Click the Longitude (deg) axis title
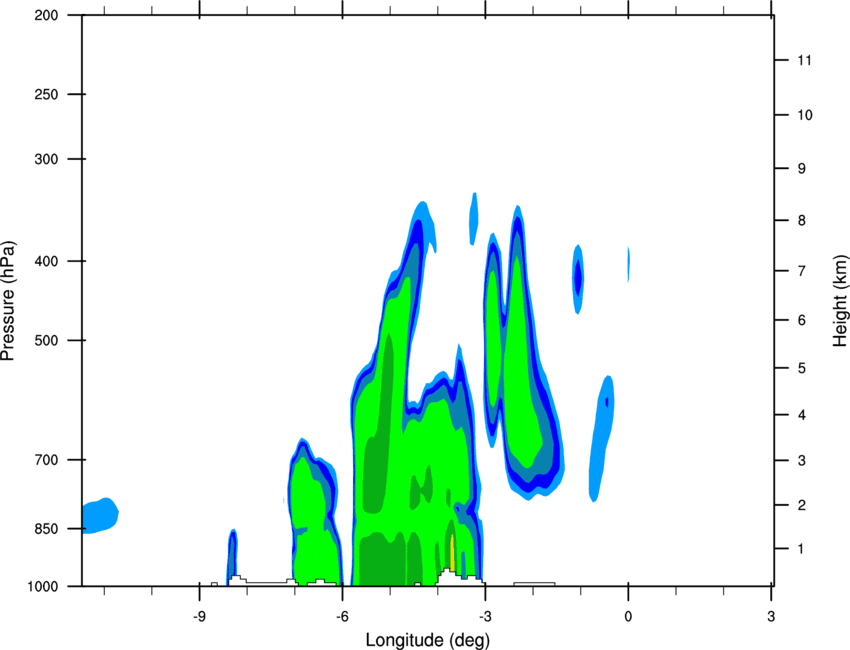The width and height of the screenshot is (850, 650). [x=428, y=640]
